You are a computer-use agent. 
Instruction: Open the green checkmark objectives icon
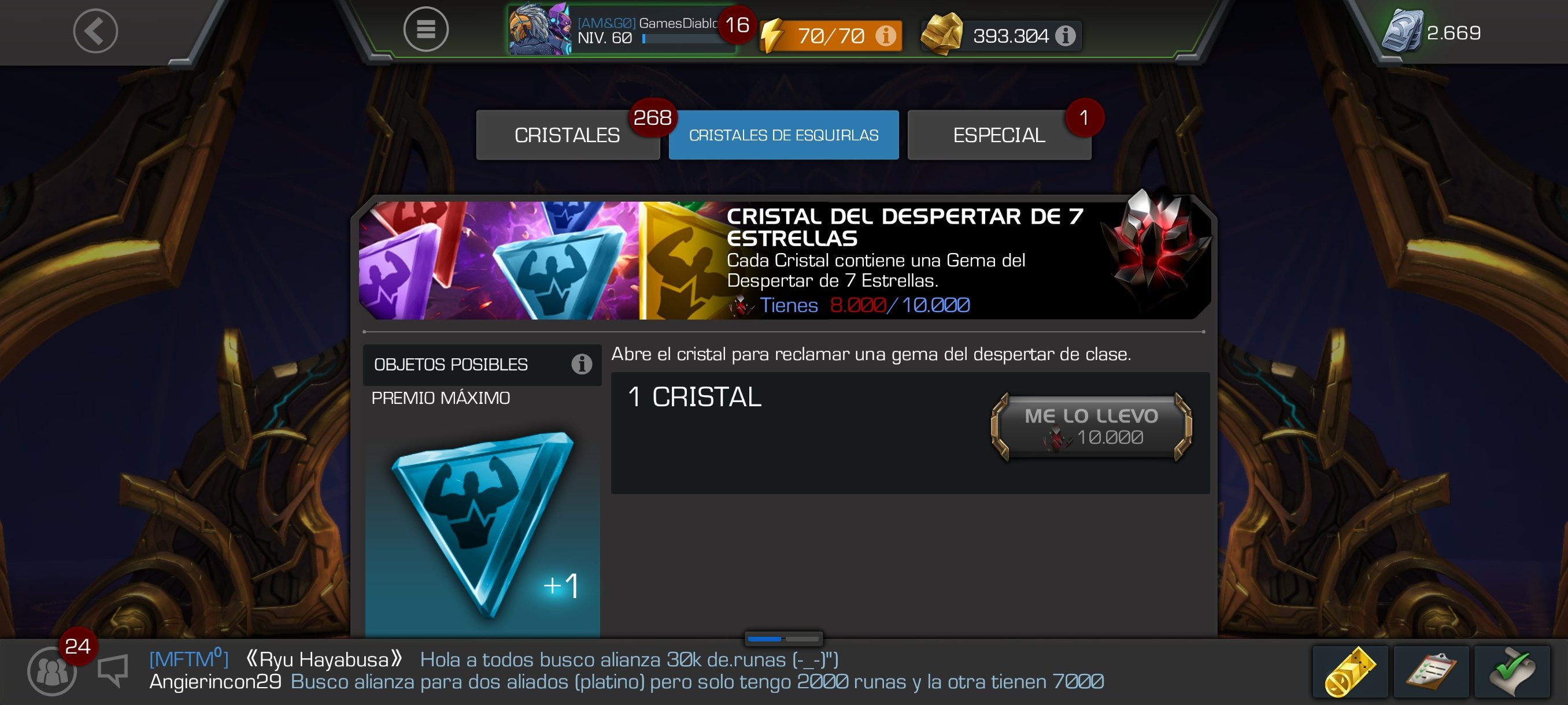[1512, 671]
